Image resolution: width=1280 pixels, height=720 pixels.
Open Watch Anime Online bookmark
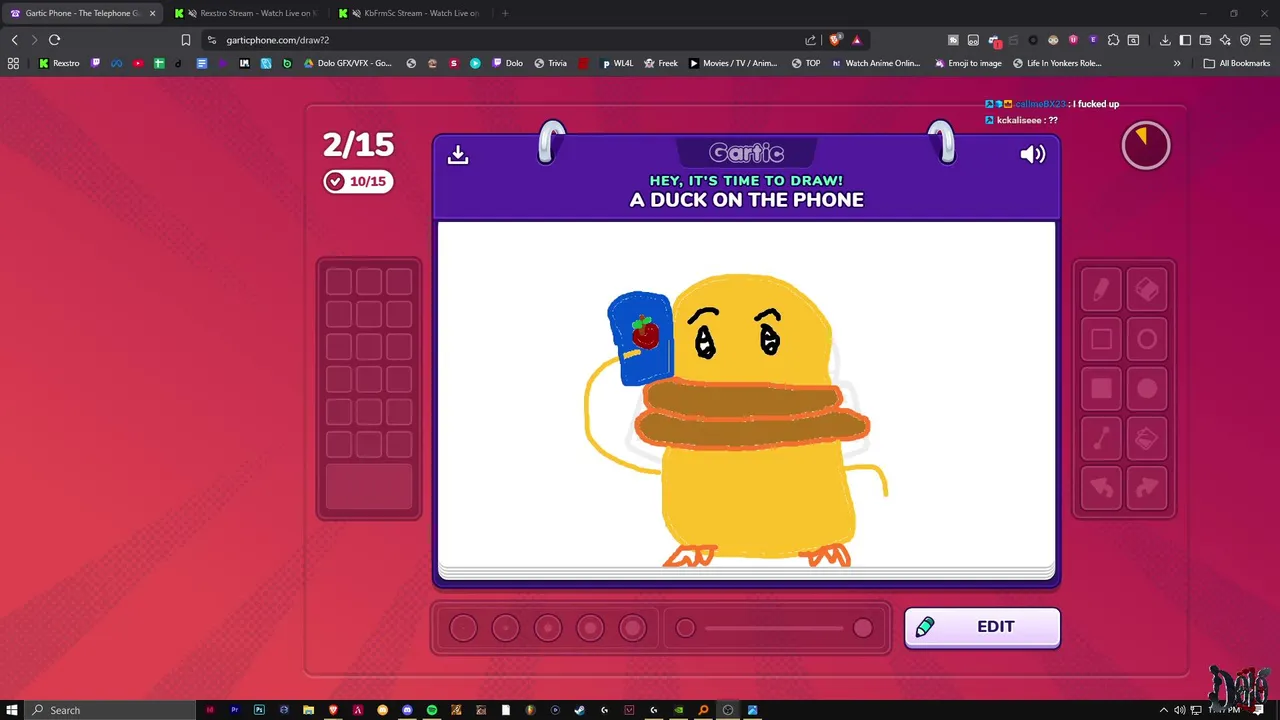tap(875, 63)
